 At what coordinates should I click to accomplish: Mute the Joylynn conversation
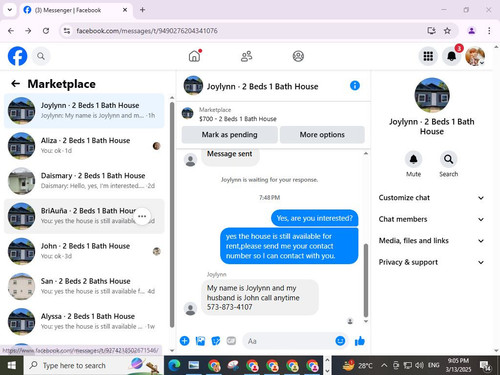pyautogui.click(x=413, y=159)
